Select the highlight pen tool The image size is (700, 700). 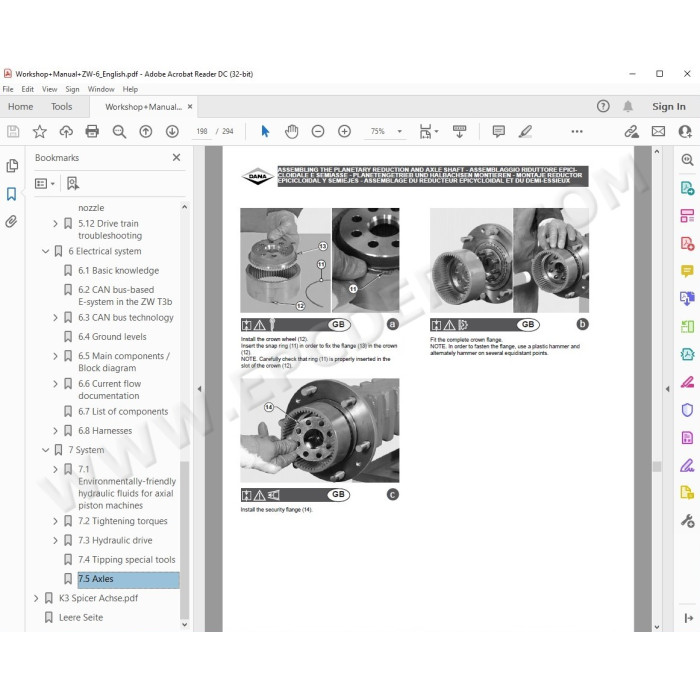(x=525, y=131)
